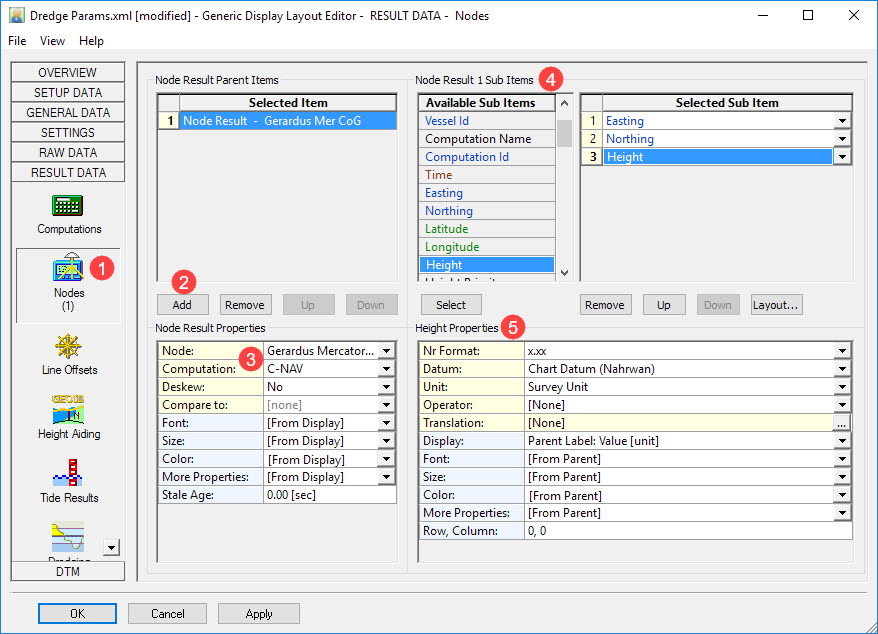Click the app icon in title bar

(16, 16)
